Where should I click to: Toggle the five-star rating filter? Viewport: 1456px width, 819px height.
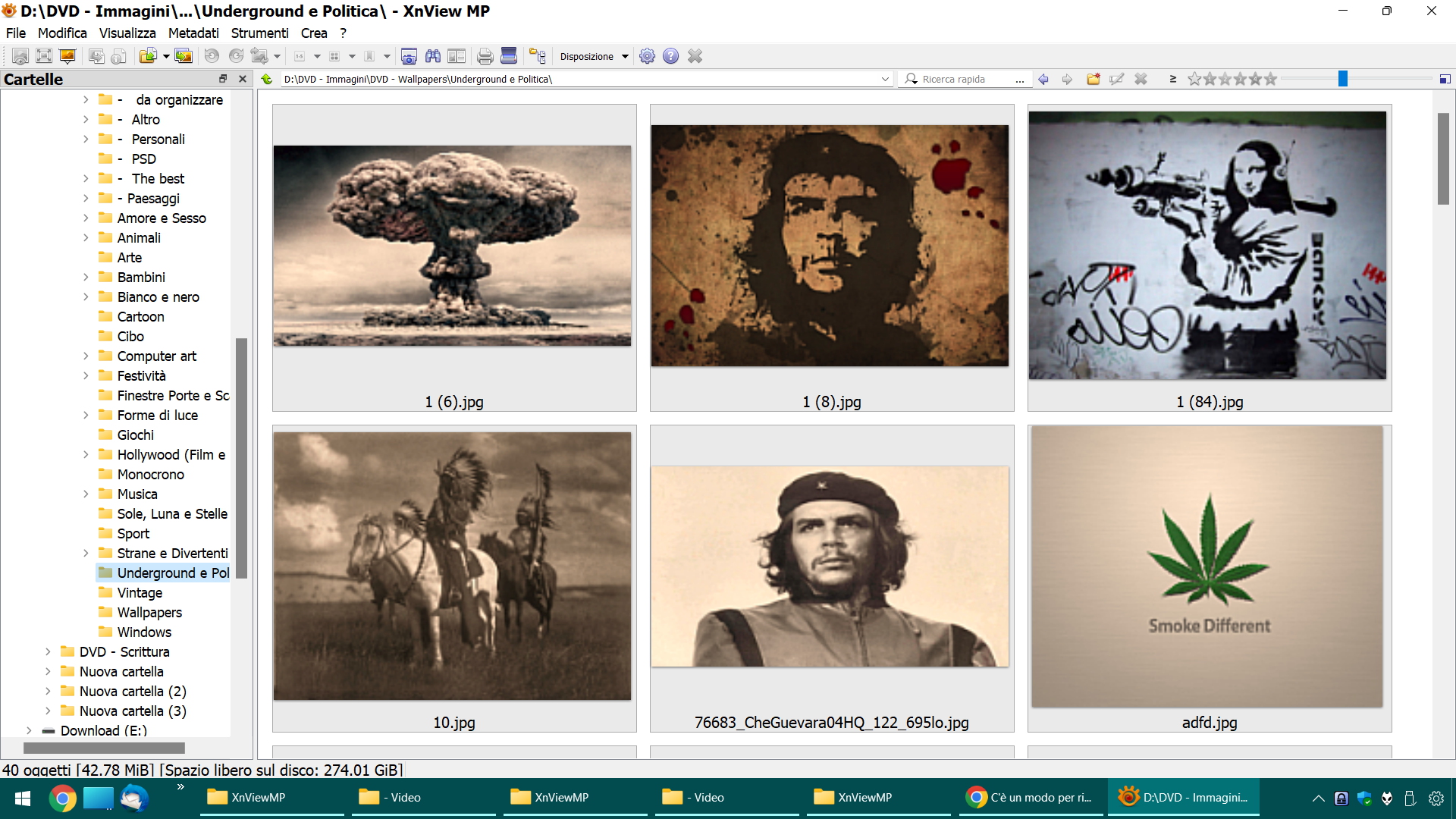tap(1270, 79)
